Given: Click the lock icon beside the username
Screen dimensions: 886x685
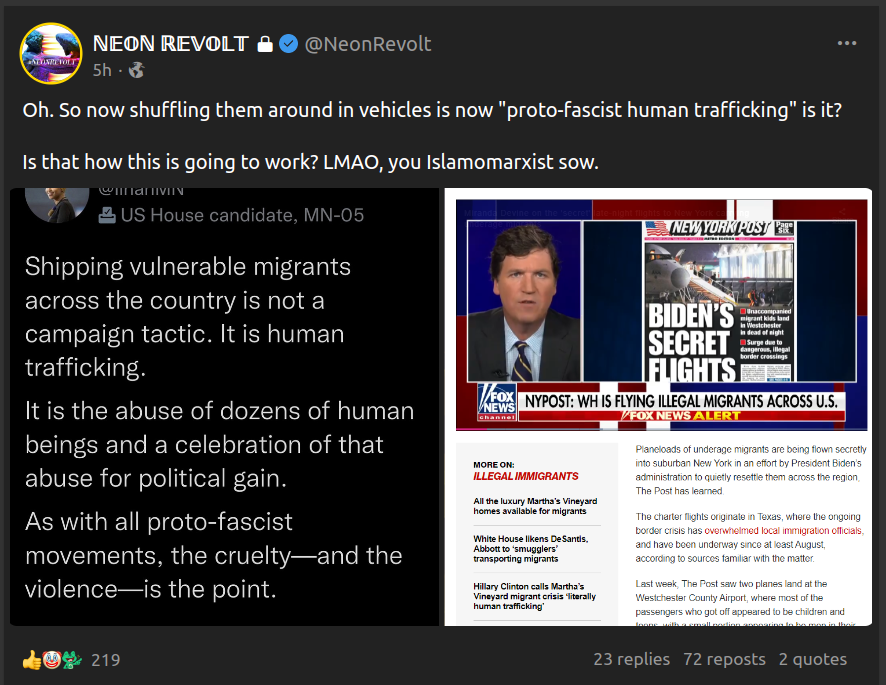Looking at the screenshot, I should coord(265,44).
